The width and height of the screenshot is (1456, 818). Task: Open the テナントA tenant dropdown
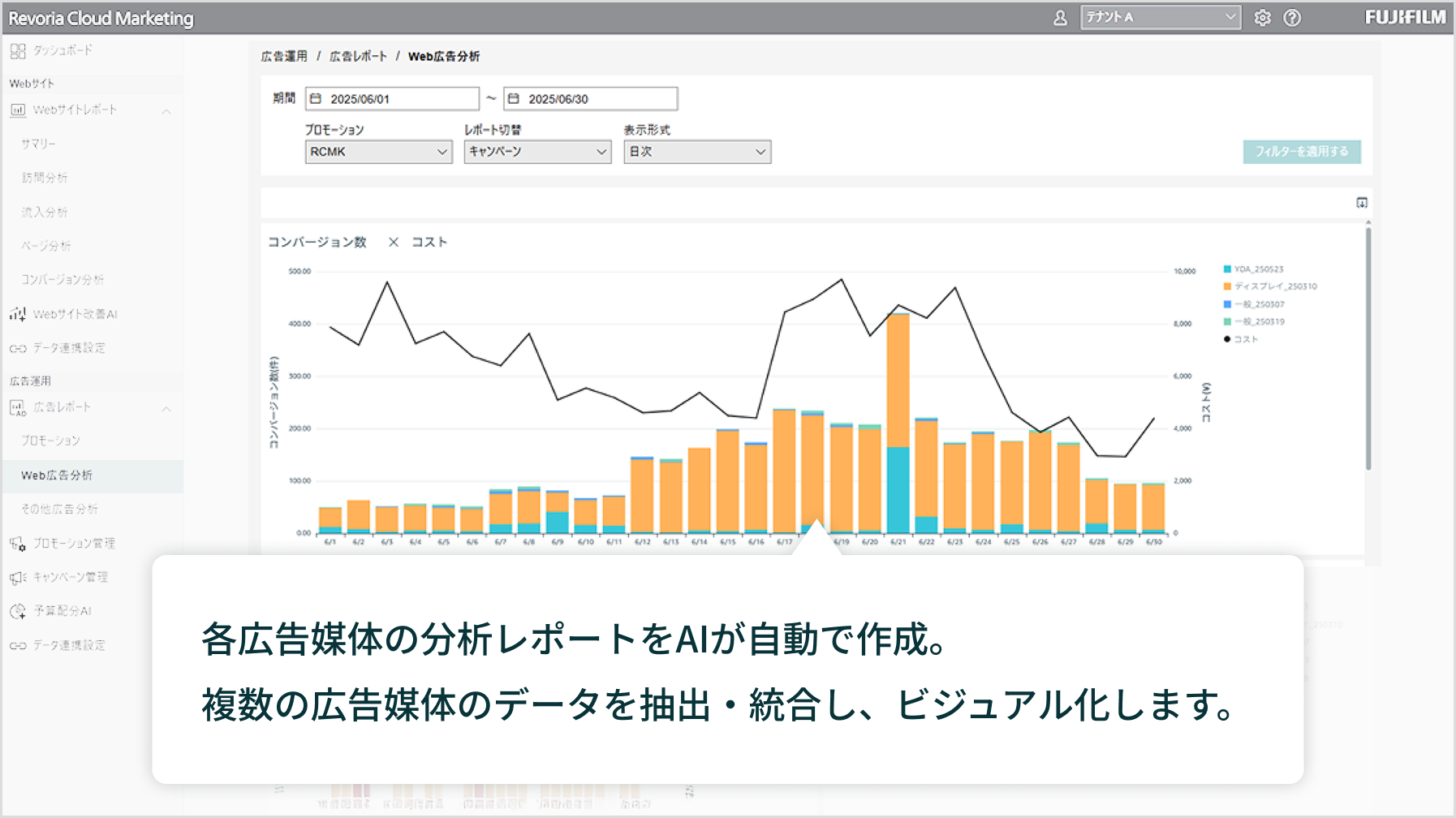pos(1161,16)
